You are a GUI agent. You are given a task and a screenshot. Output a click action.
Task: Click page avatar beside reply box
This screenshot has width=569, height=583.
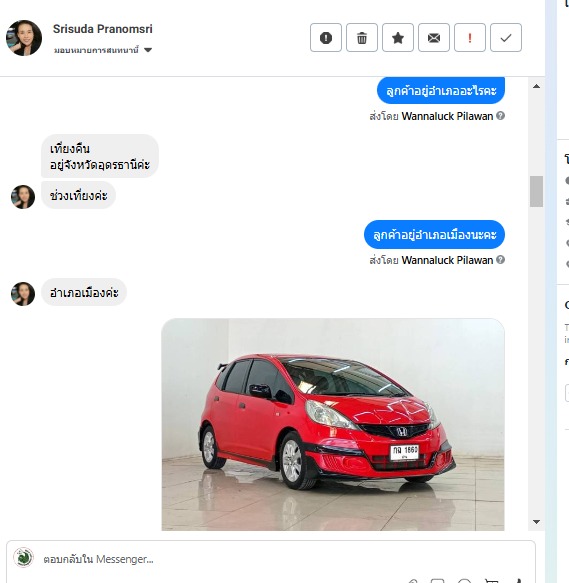point(23,557)
